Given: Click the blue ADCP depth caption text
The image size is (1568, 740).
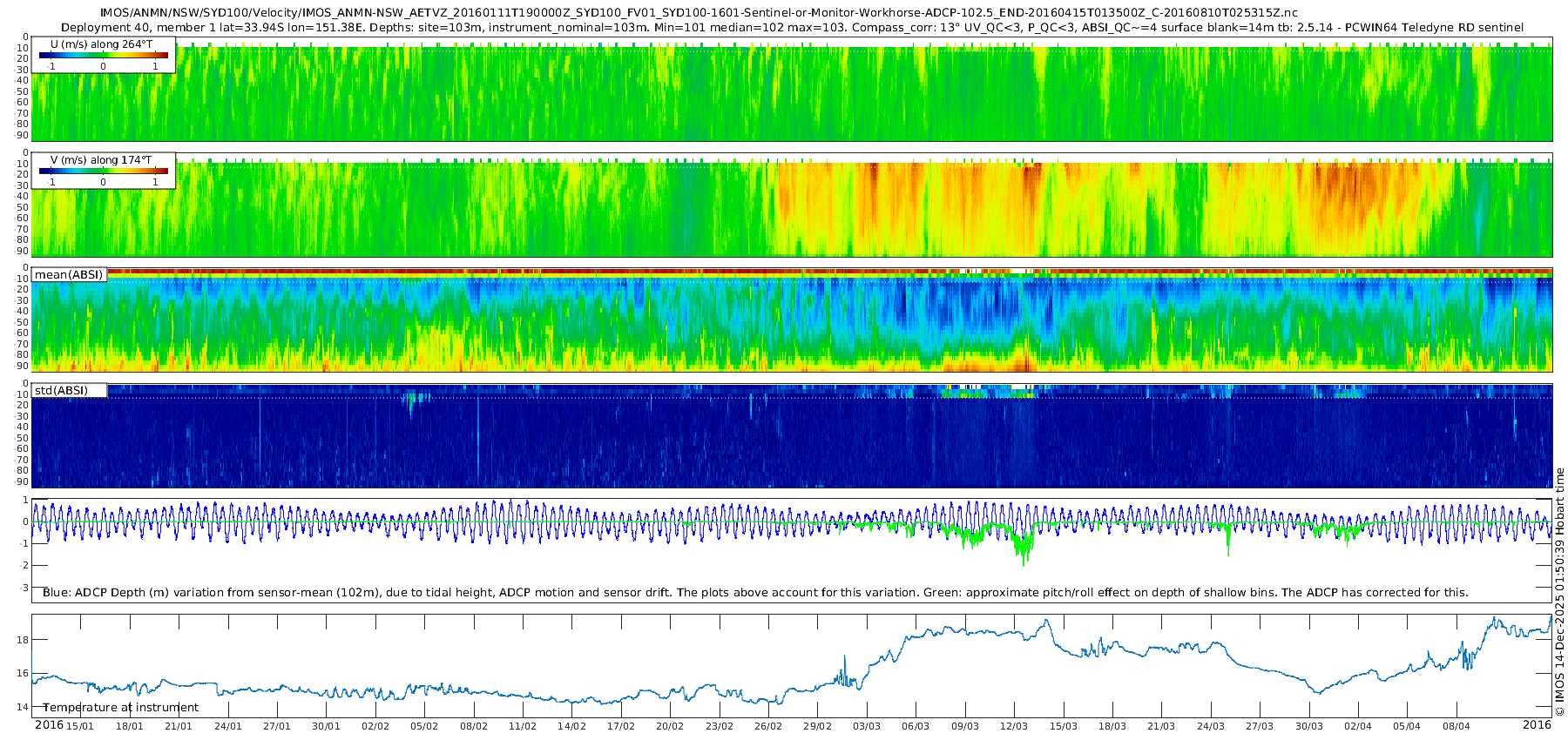Looking at the screenshot, I should tap(755, 592).
